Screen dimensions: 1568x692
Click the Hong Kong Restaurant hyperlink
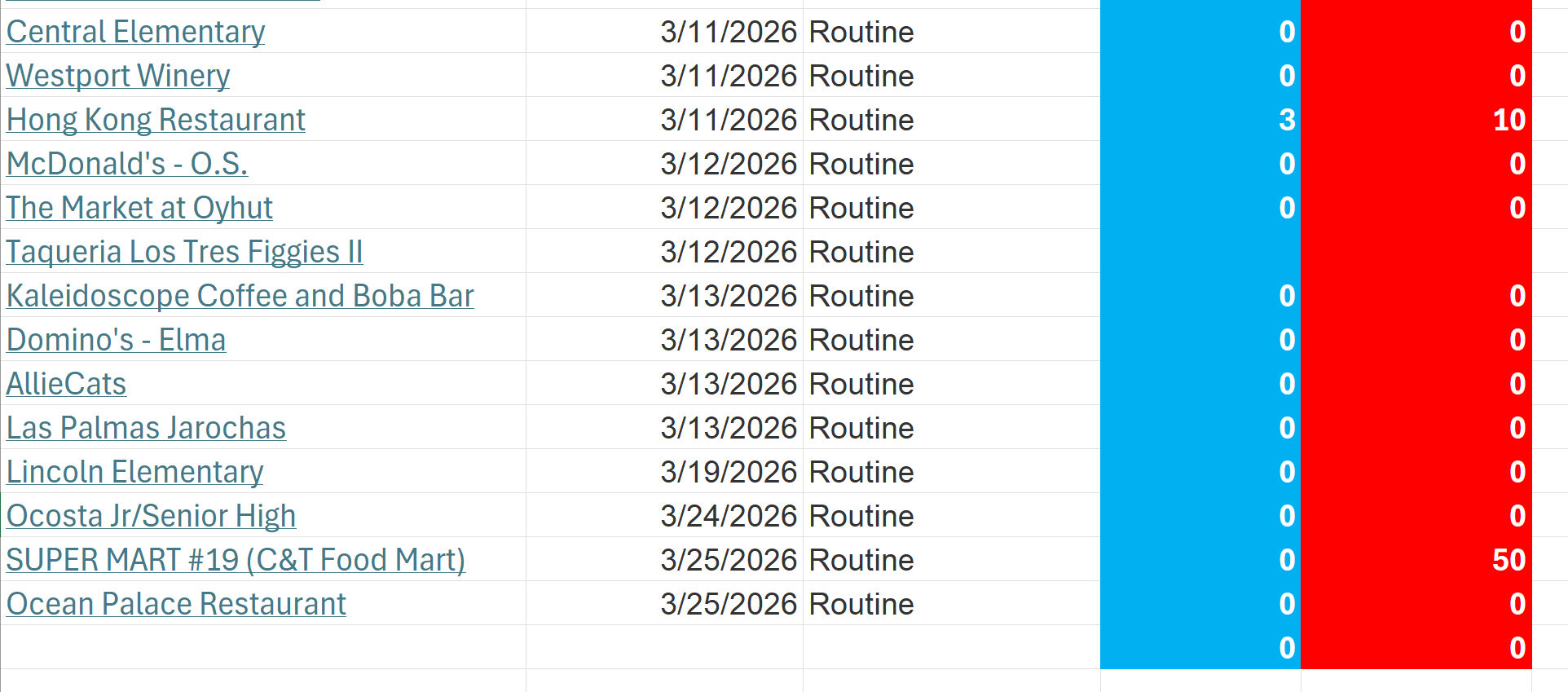pyautogui.click(x=156, y=120)
